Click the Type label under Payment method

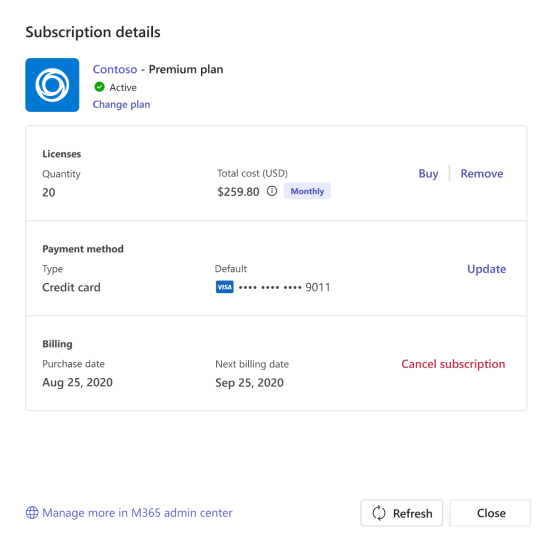53,269
